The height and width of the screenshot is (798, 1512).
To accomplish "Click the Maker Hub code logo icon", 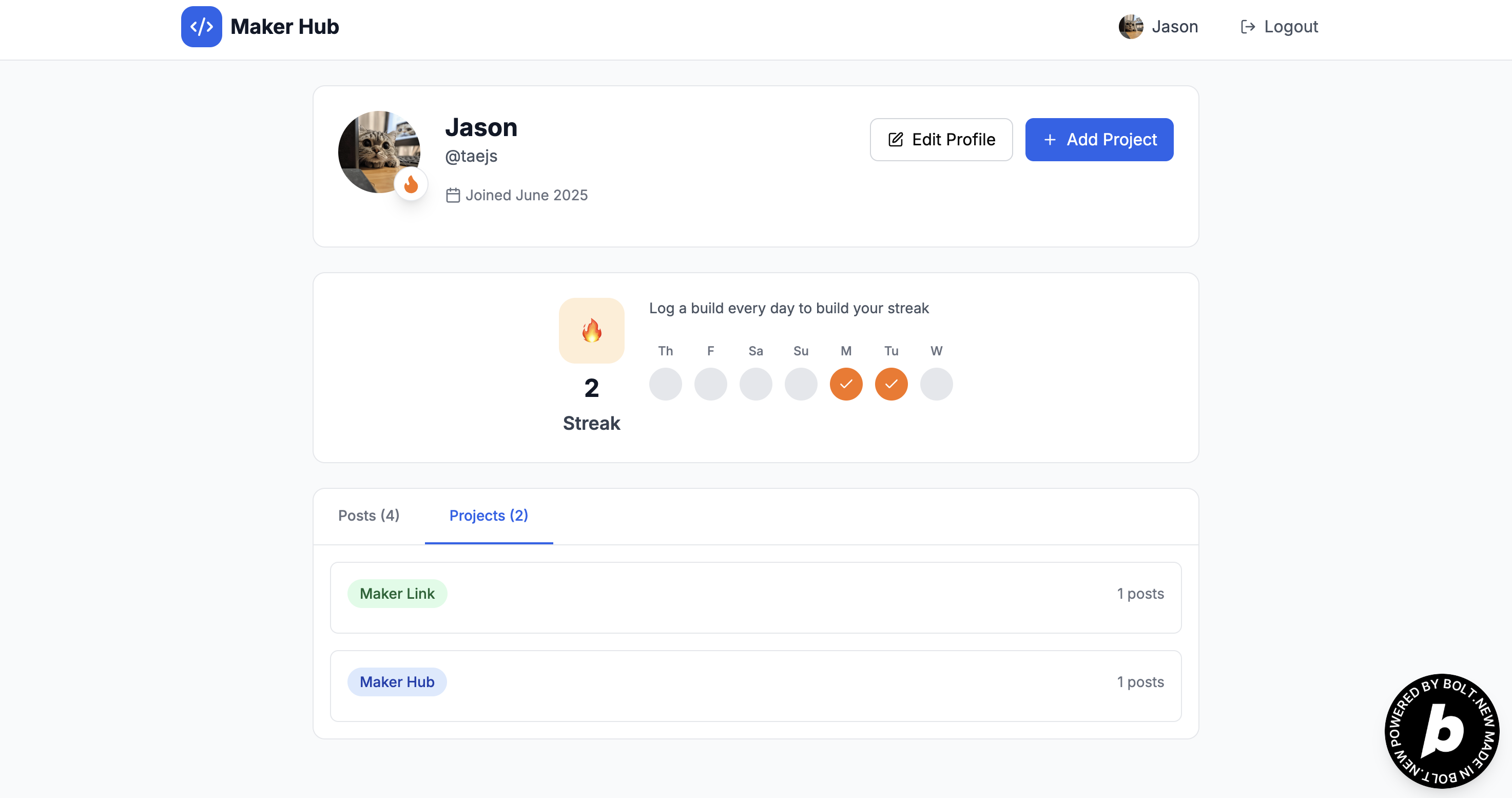I will click(x=201, y=26).
